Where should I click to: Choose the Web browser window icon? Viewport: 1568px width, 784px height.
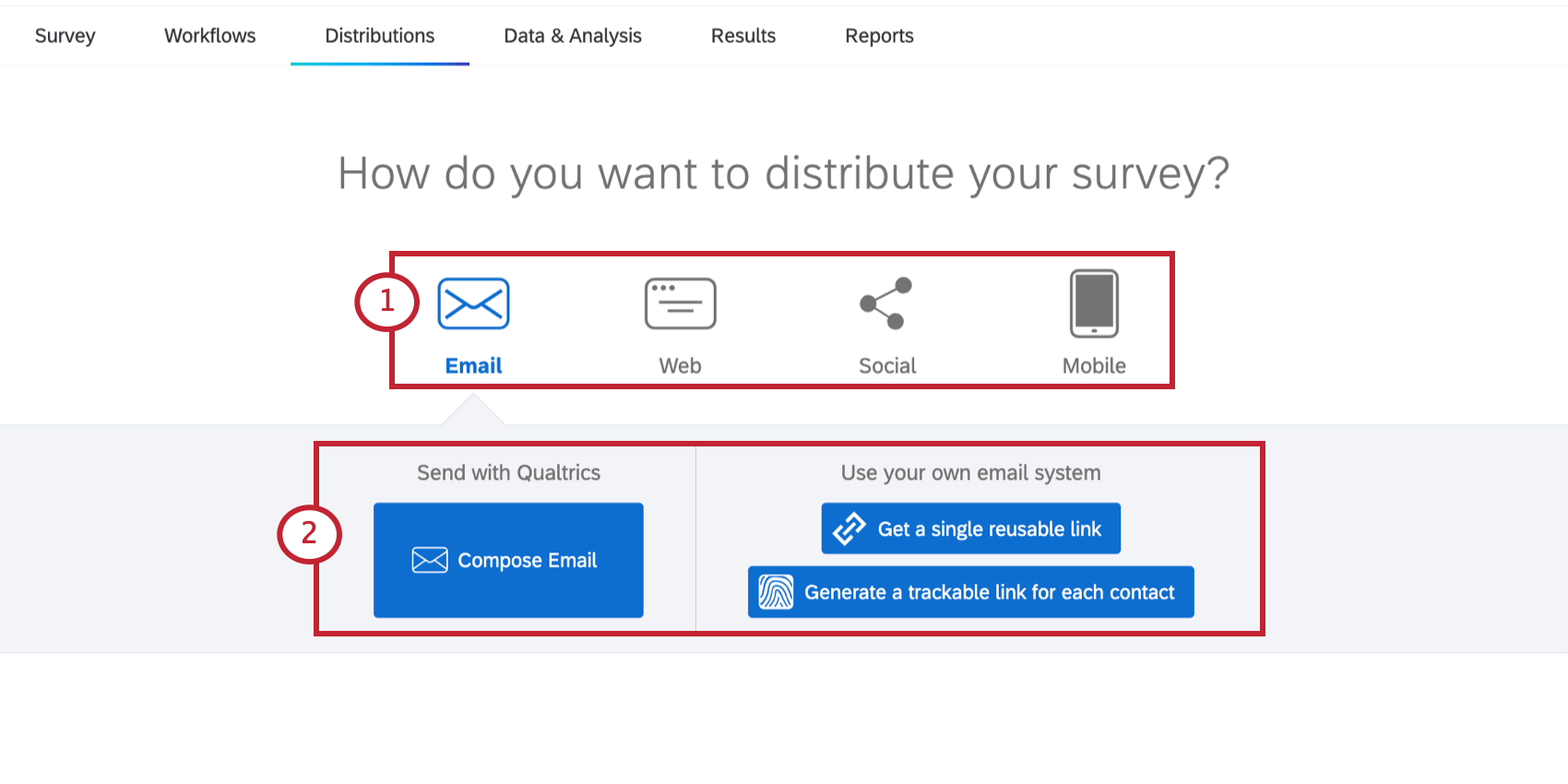click(680, 303)
